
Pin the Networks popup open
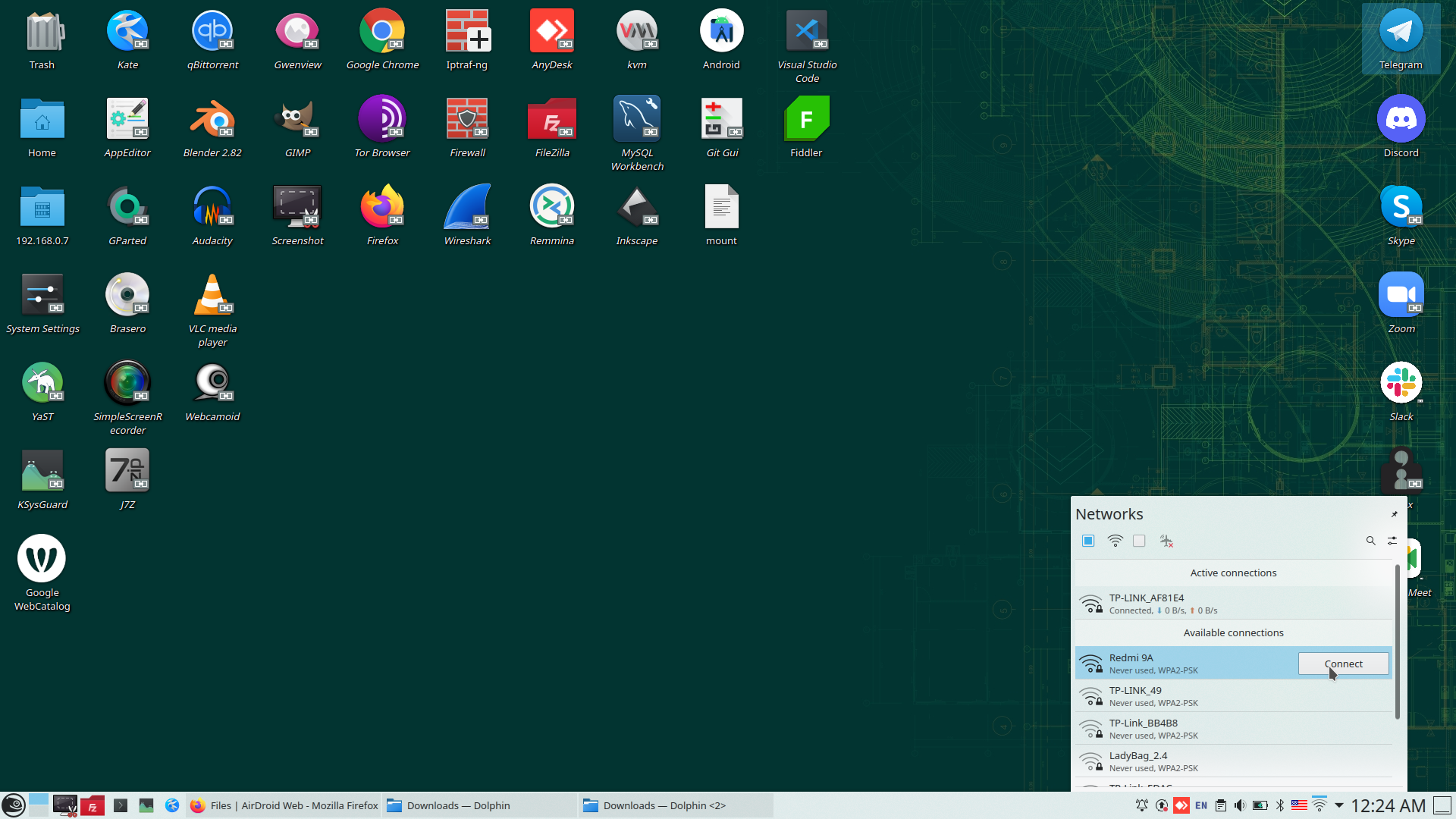tap(1394, 514)
